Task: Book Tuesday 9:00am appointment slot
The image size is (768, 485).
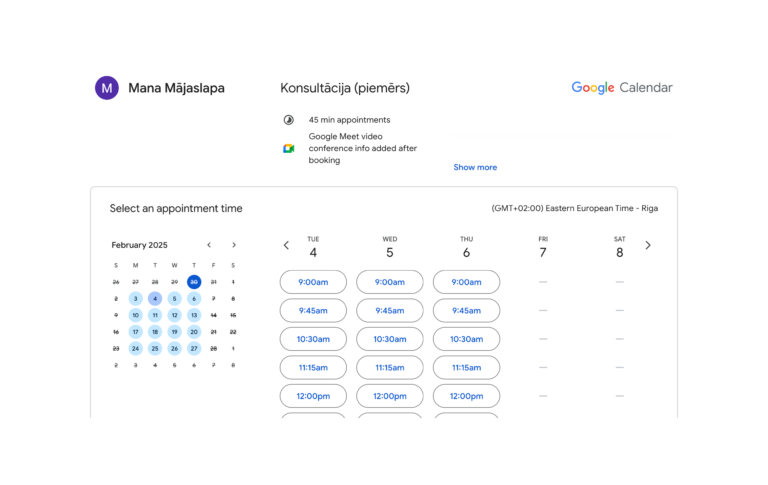Action: pyautogui.click(x=313, y=282)
